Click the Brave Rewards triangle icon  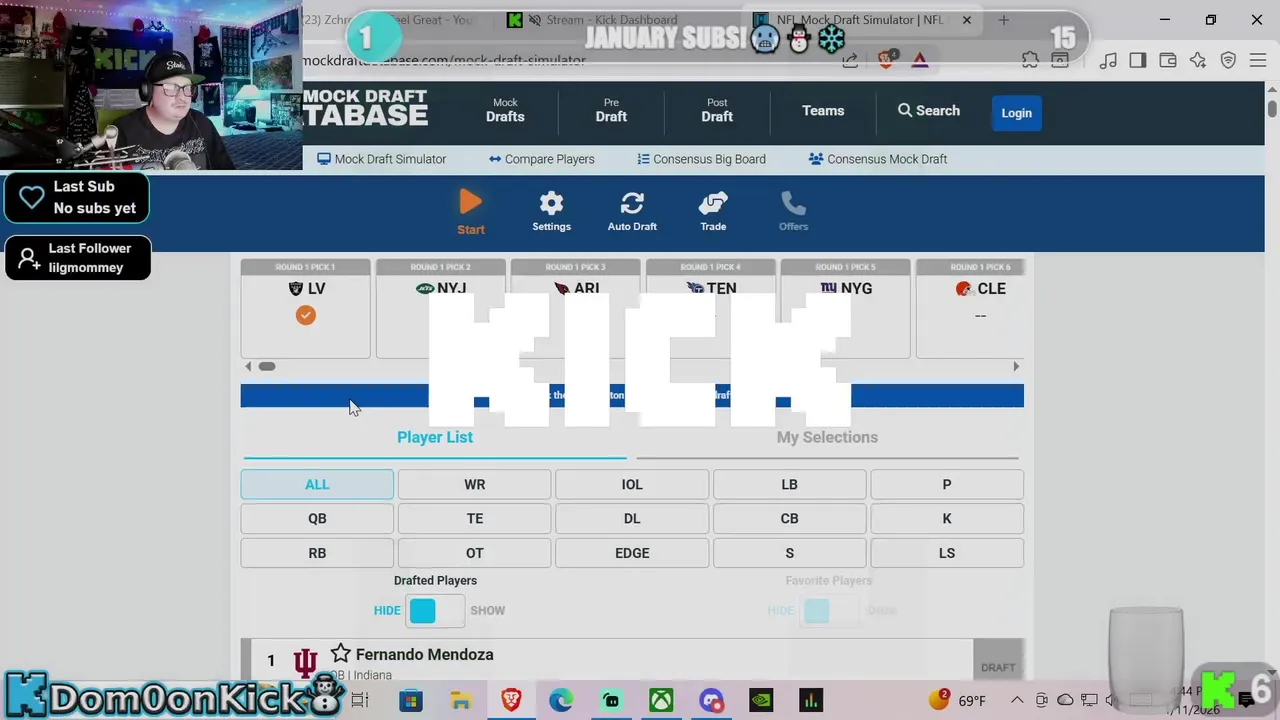(x=919, y=60)
